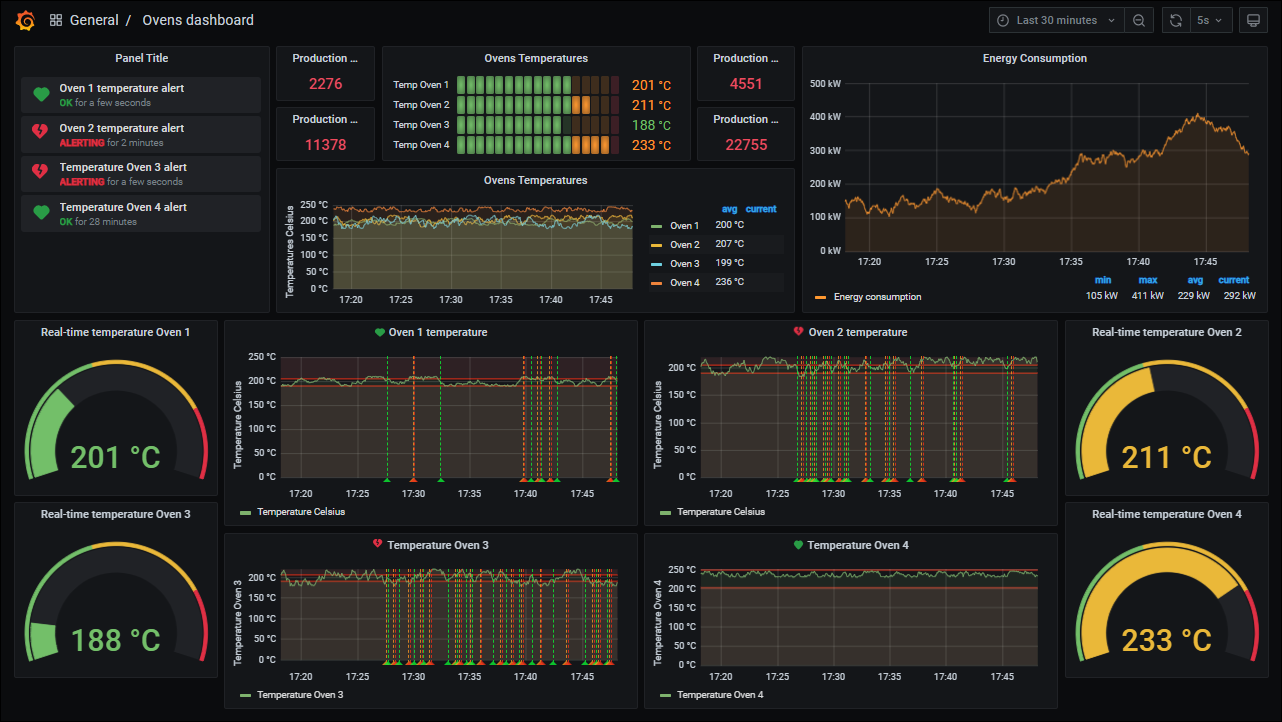Toggle the Oven 1 series in the Ovens Temperatures legend

[x=684, y=226]
